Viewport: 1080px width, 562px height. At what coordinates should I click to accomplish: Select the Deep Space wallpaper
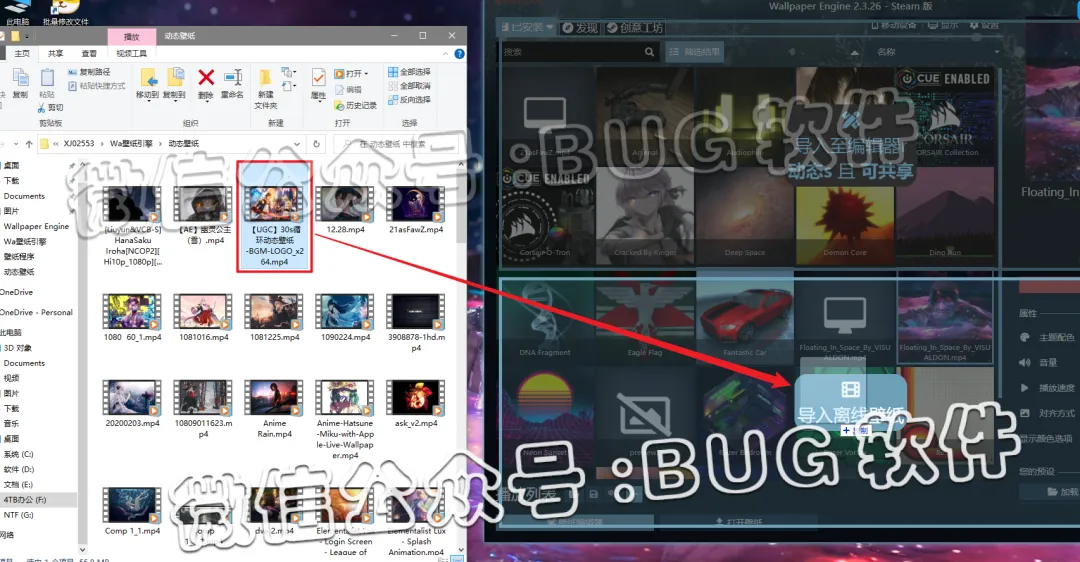(x=745, y=216)
